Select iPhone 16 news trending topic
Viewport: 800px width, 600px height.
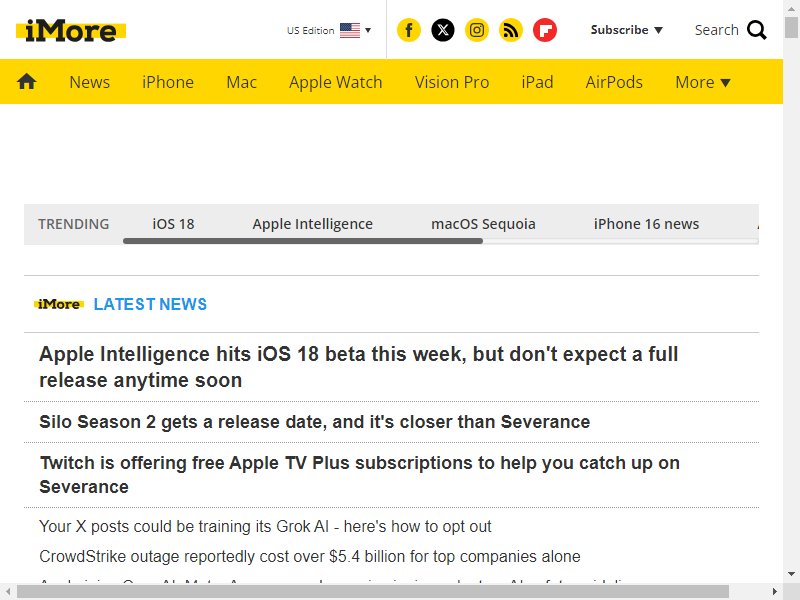click(x=646, y=224)
